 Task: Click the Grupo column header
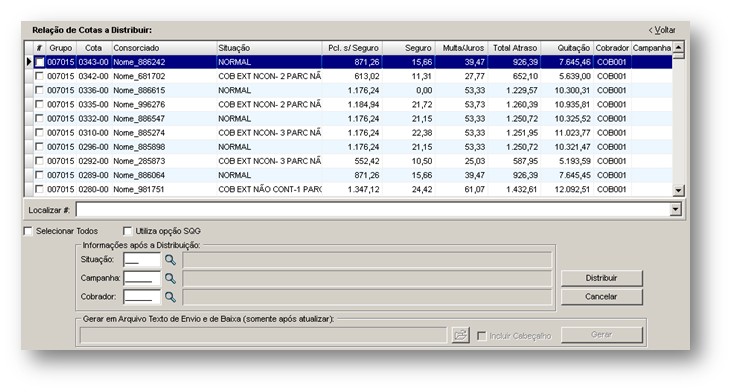click(61, 48)
